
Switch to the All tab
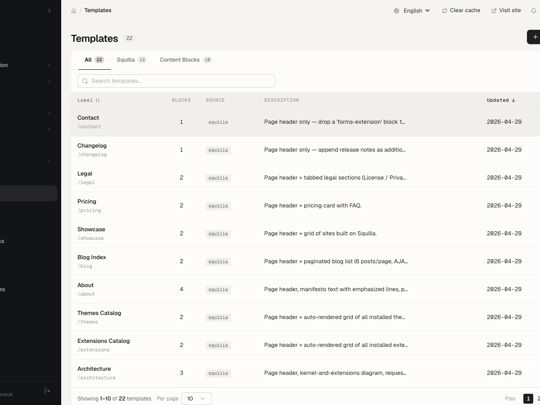pos(94,60)
